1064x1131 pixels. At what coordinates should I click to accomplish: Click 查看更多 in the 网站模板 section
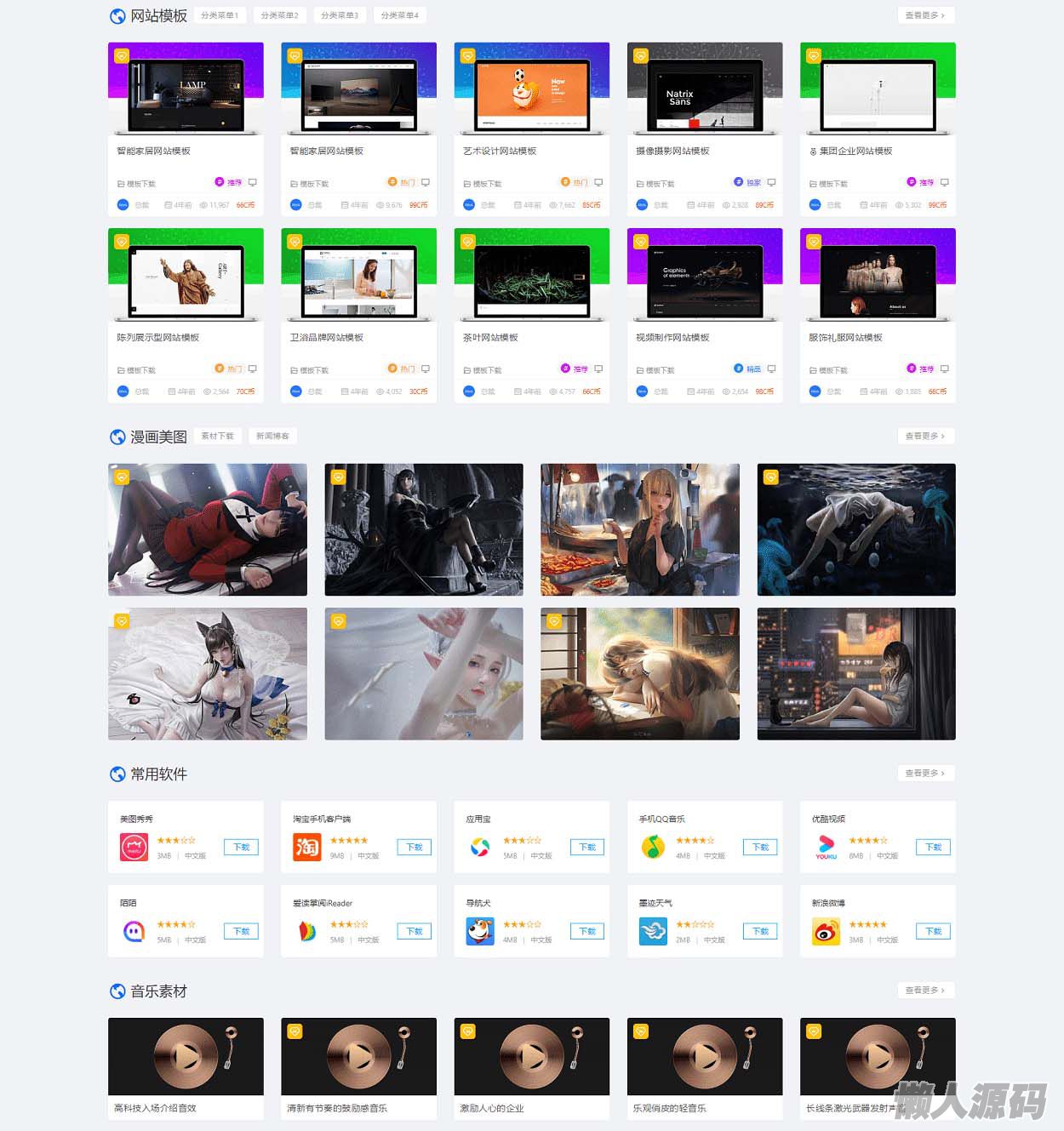coord(925,15)
